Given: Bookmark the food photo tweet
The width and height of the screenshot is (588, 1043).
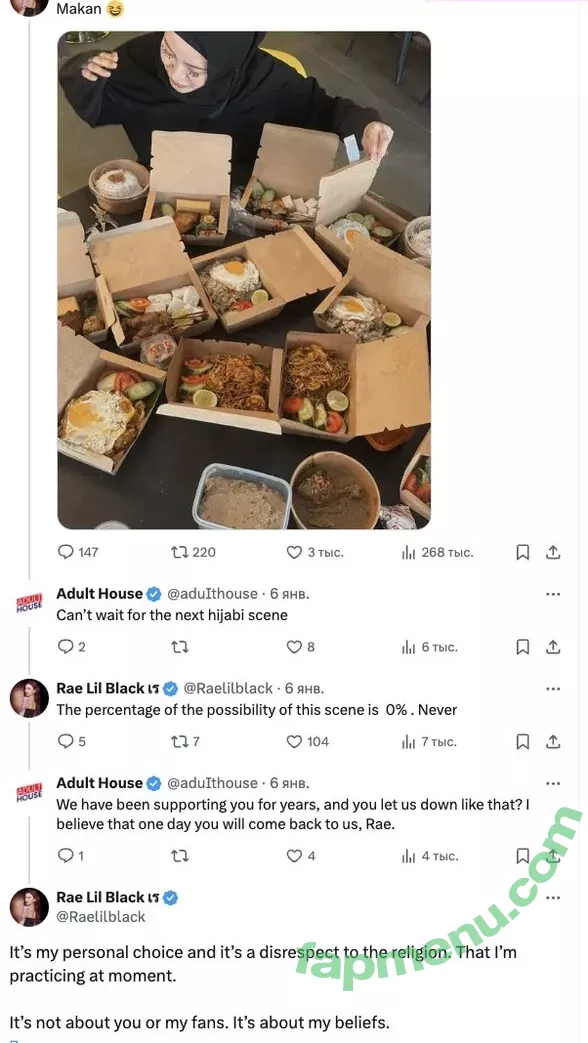Looking at the screenshot, I should coord(523,552).
